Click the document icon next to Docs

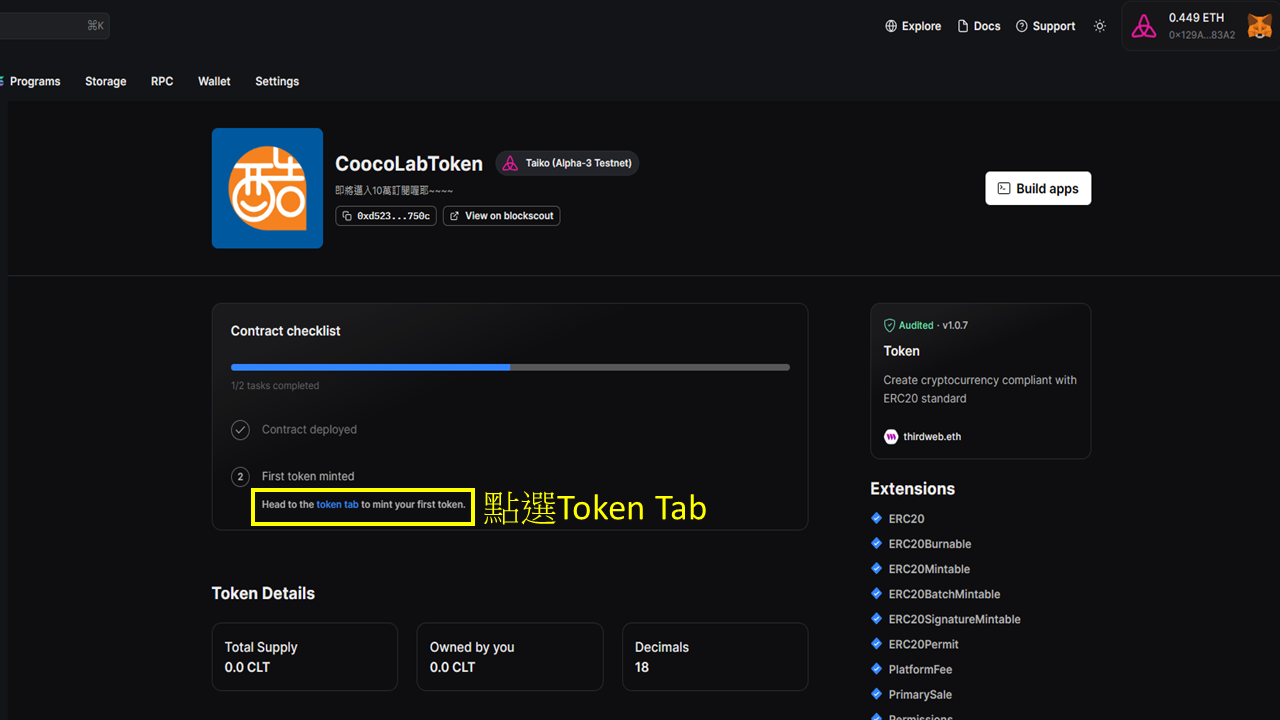point(963,26)
